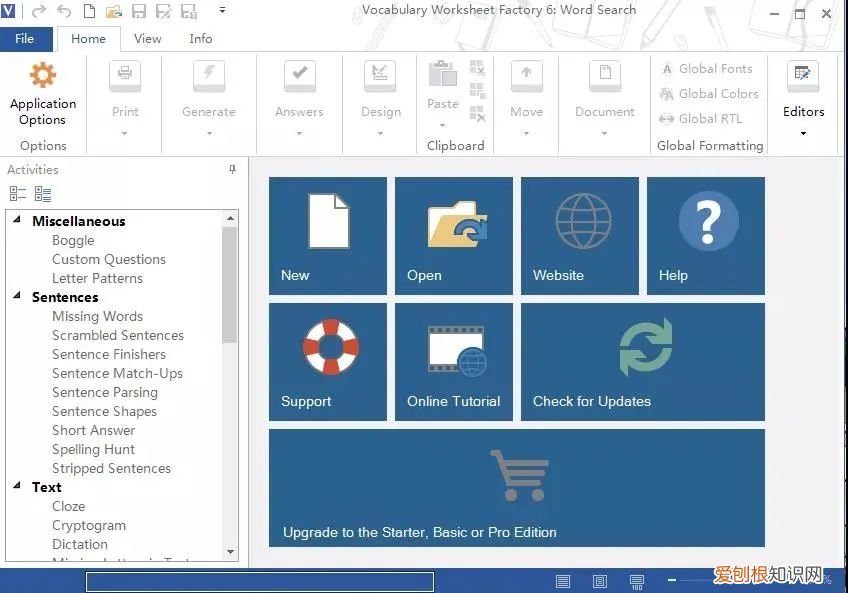The image size is (848, 593).
Task: Click the Check for Updates tile
Action: (x=643, y=362)
